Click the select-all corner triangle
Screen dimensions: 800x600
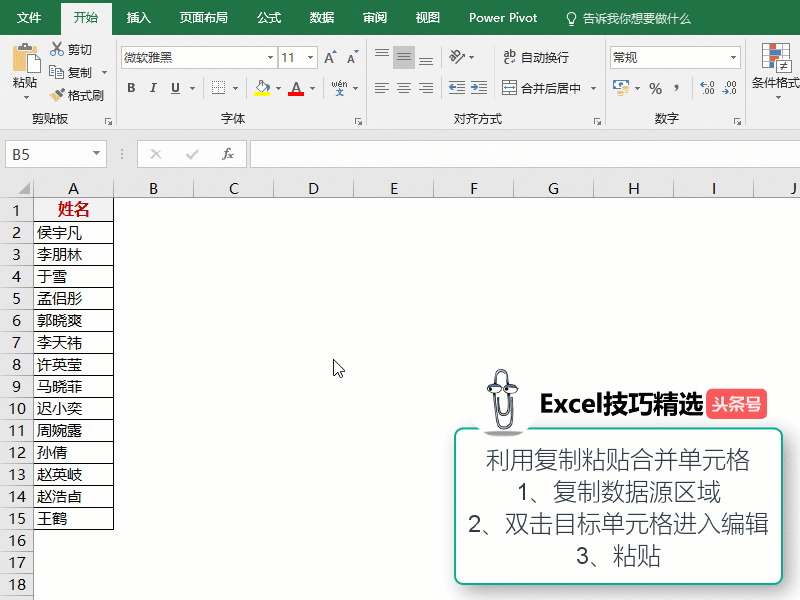click(x=23, y=188)
